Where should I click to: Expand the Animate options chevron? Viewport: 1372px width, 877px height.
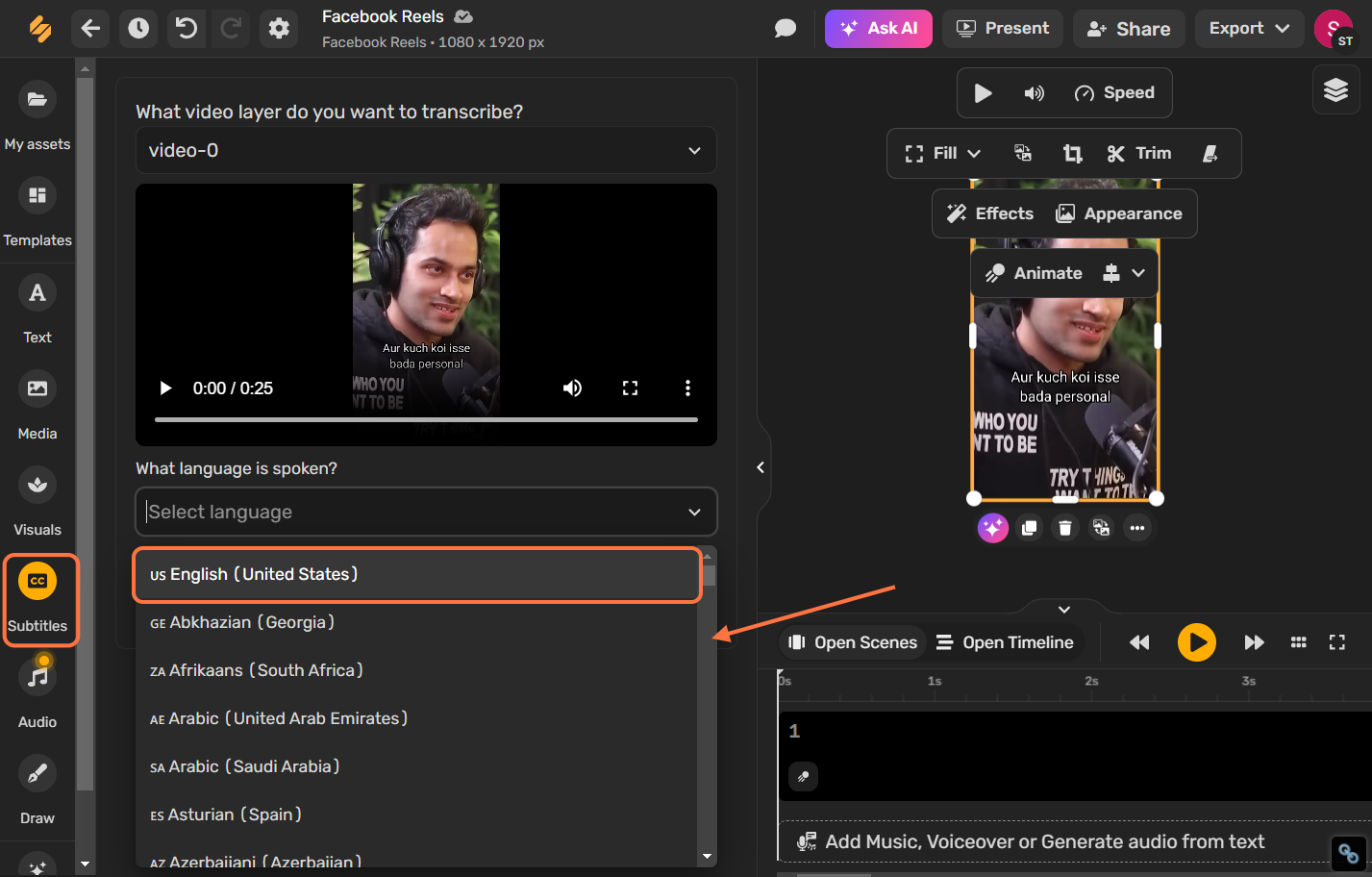click(1138, 273)
